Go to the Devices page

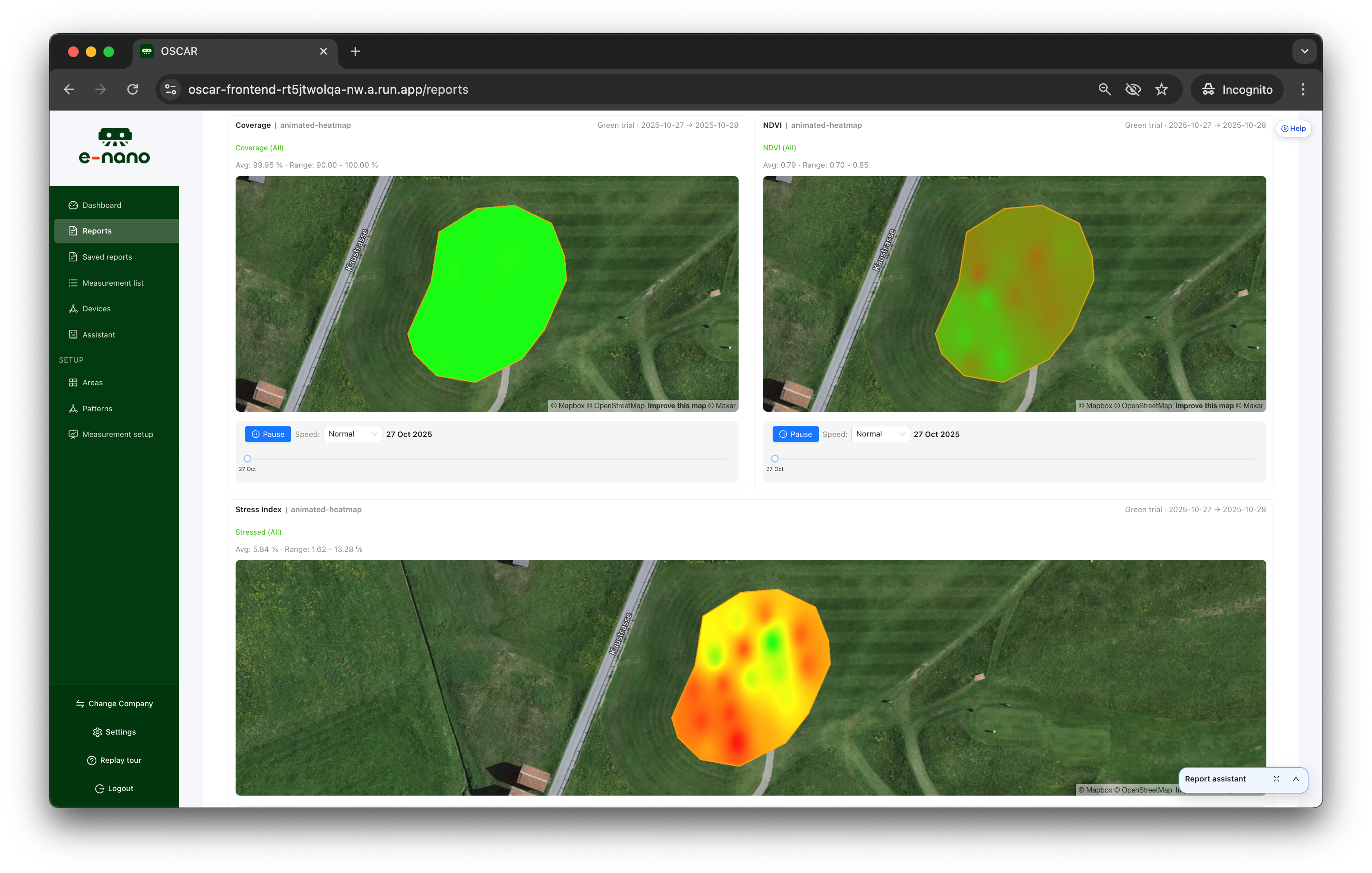[x=96, y=309]
